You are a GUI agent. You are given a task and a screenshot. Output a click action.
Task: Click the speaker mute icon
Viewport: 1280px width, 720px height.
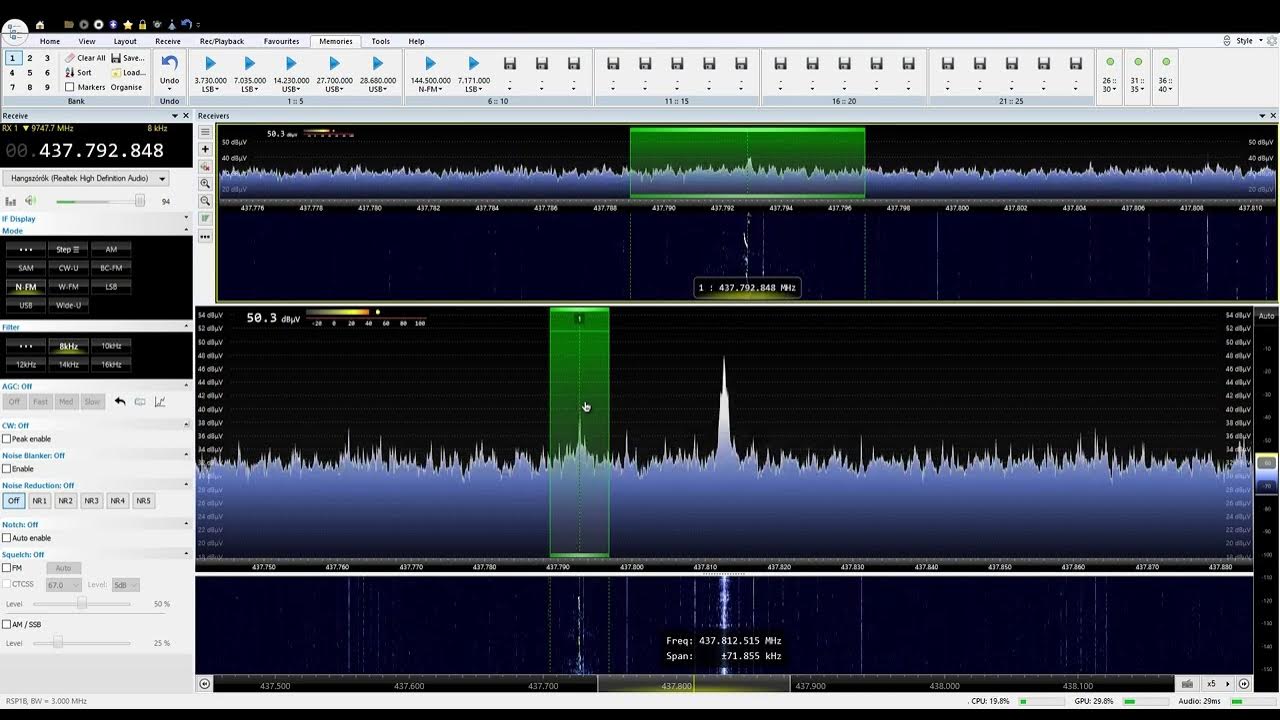pos(30,201)
